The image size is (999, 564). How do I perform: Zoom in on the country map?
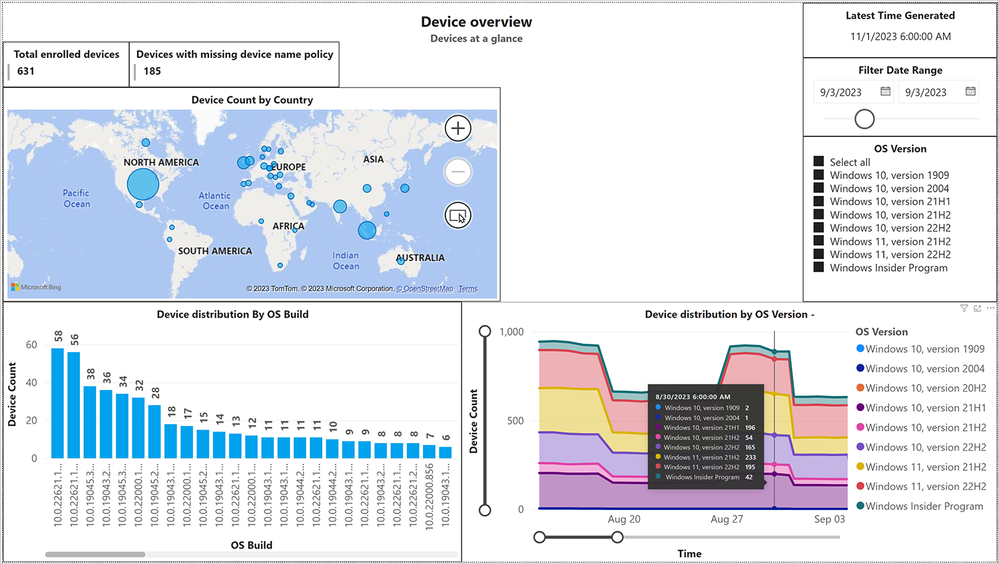[x=457, y=128]
